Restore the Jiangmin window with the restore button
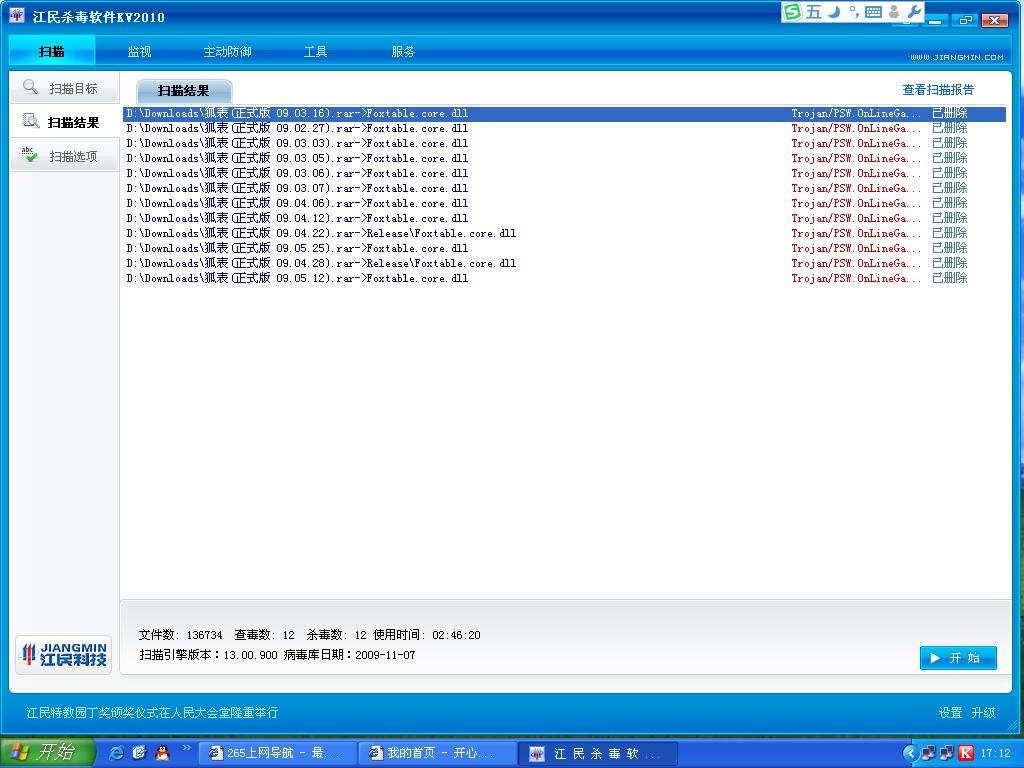The width and height of the screenshot is (1024, 768). (965, 20)
